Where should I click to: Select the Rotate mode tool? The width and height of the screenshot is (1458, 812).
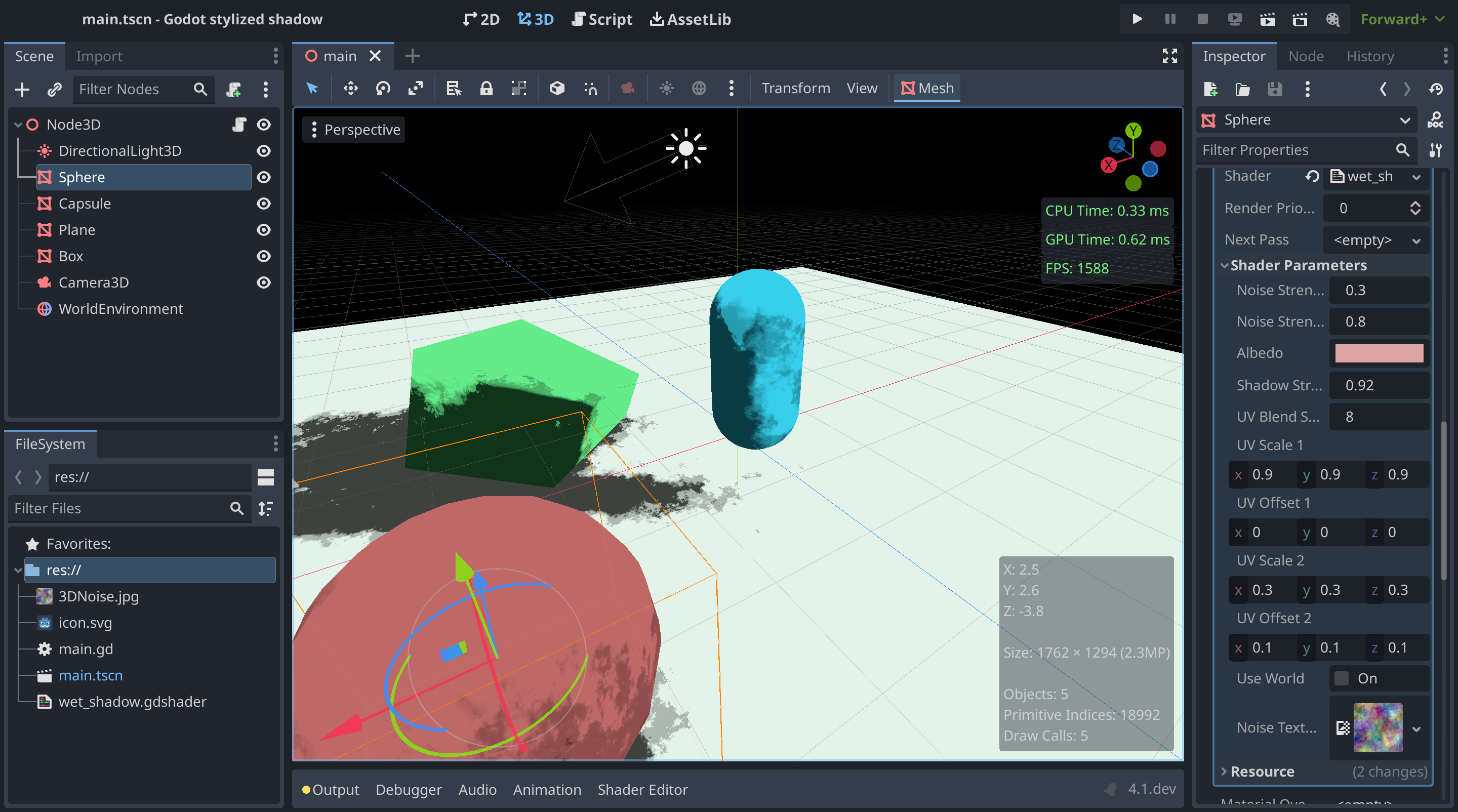pyautogui.click(x=383, y=88)
